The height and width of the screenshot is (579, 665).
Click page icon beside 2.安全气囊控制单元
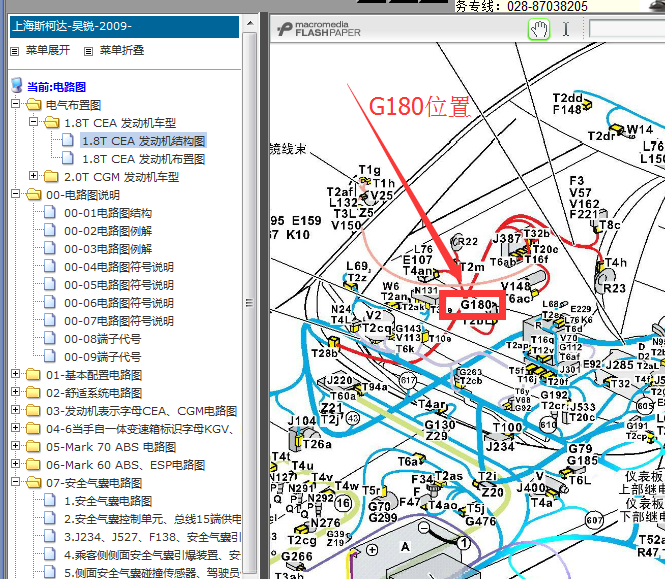50,518
